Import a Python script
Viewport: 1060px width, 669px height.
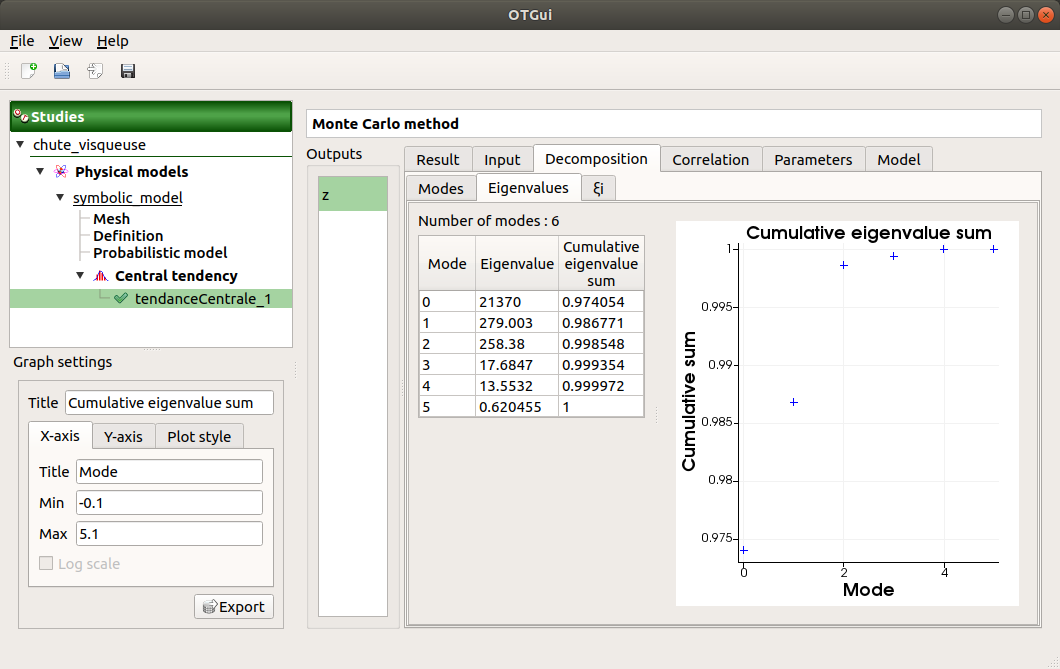[x=93, y=70]
